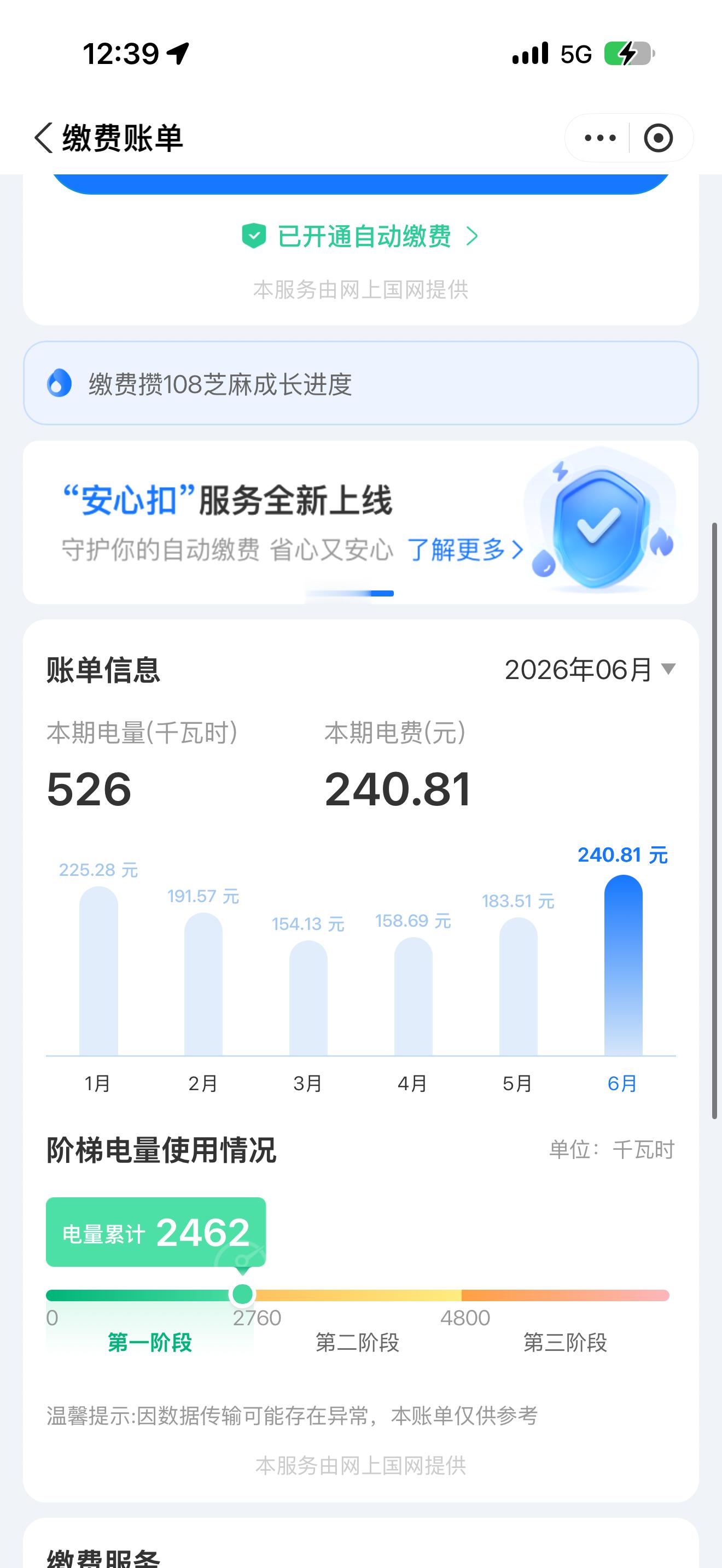Tap the yellow second-tier bar segment
Image resolution: width=722 pixels, height=1568 pixels.
pos(358,1295)
